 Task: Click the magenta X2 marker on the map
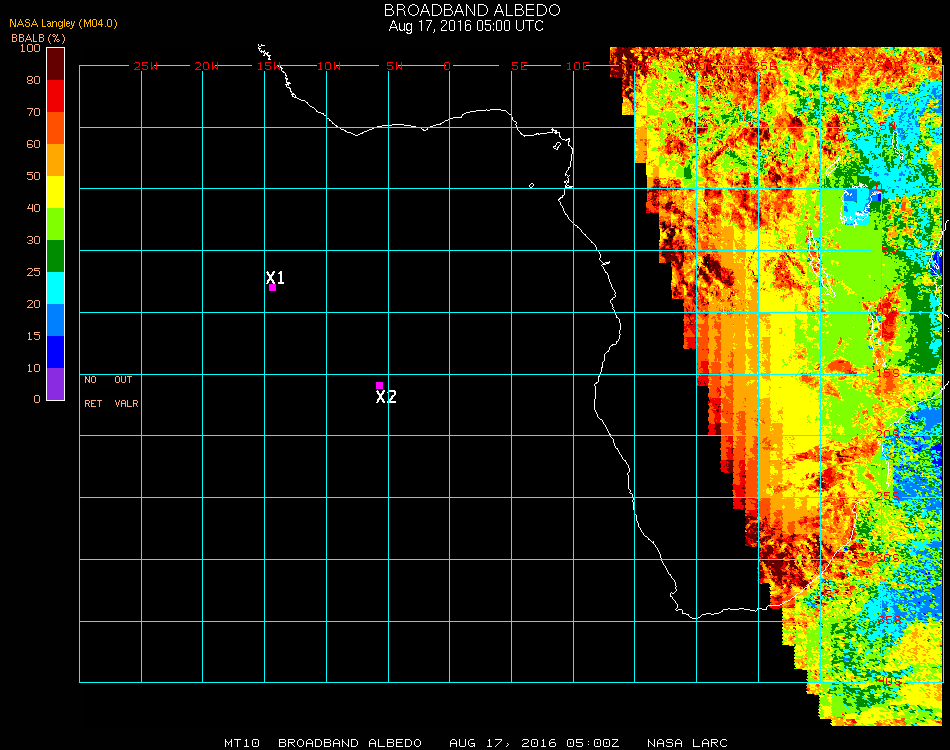379,386
